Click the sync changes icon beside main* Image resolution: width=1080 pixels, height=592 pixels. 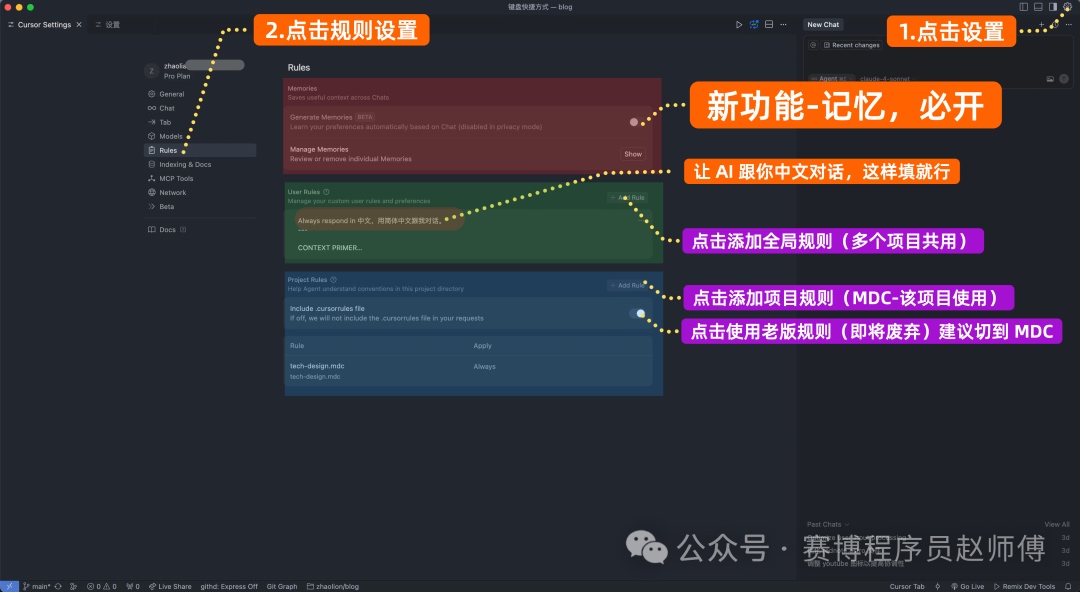(x=58, y=586)
